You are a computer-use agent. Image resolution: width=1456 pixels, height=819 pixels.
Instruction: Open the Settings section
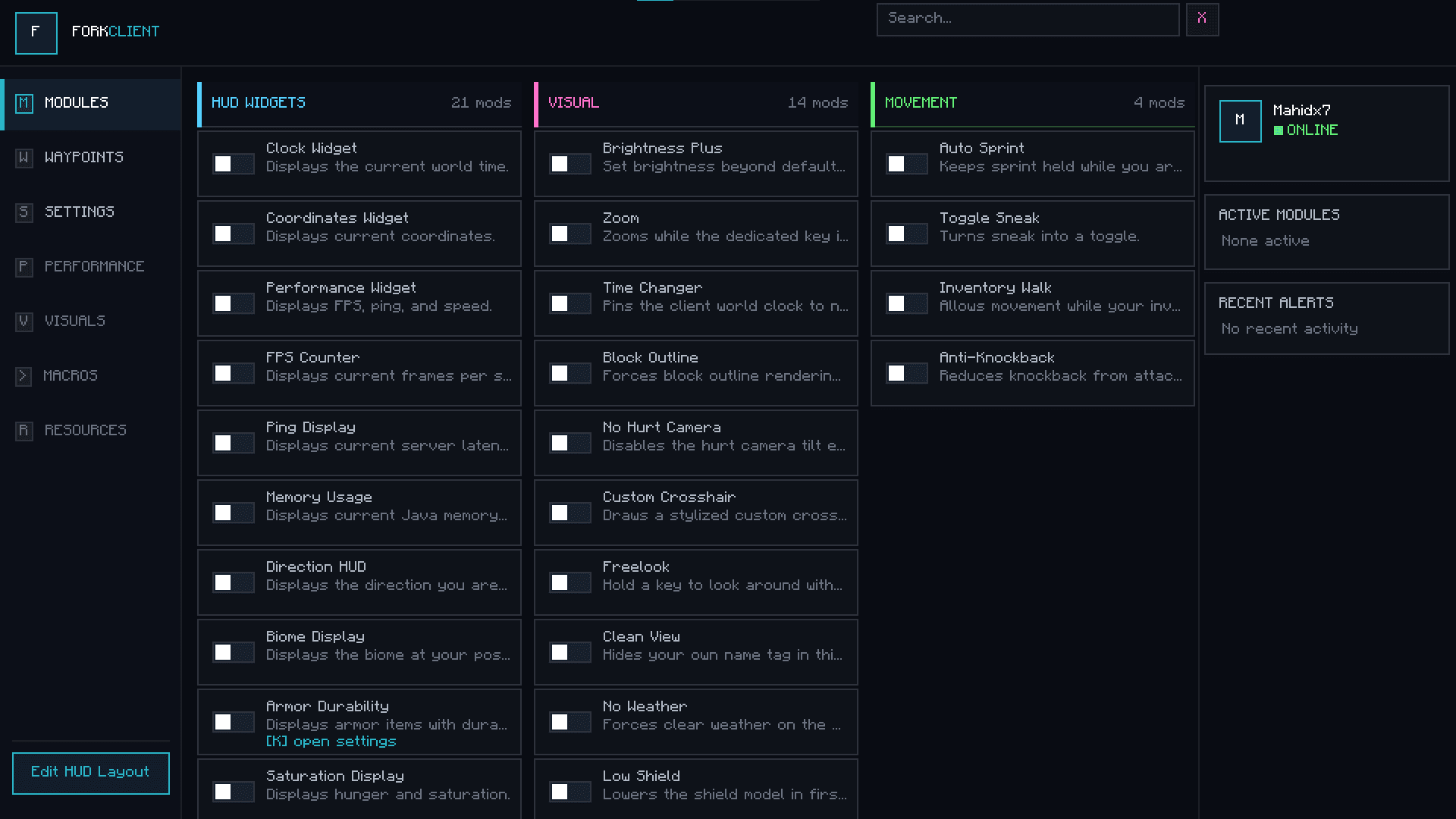91,212
